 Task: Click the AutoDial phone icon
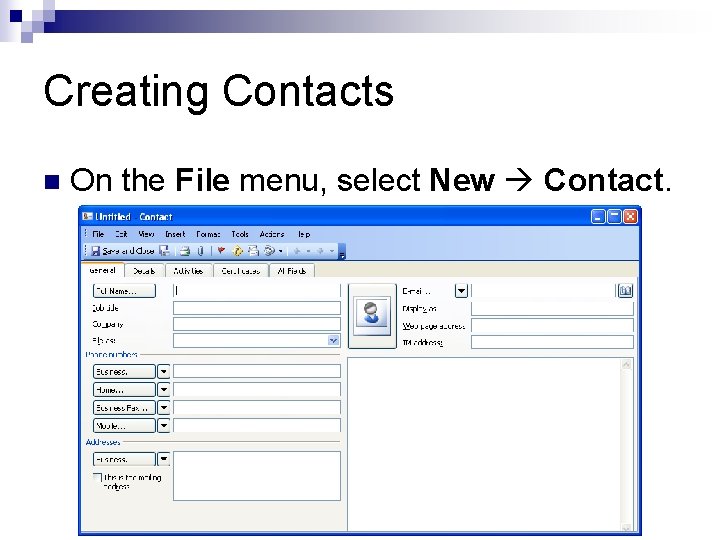point(270,251)
